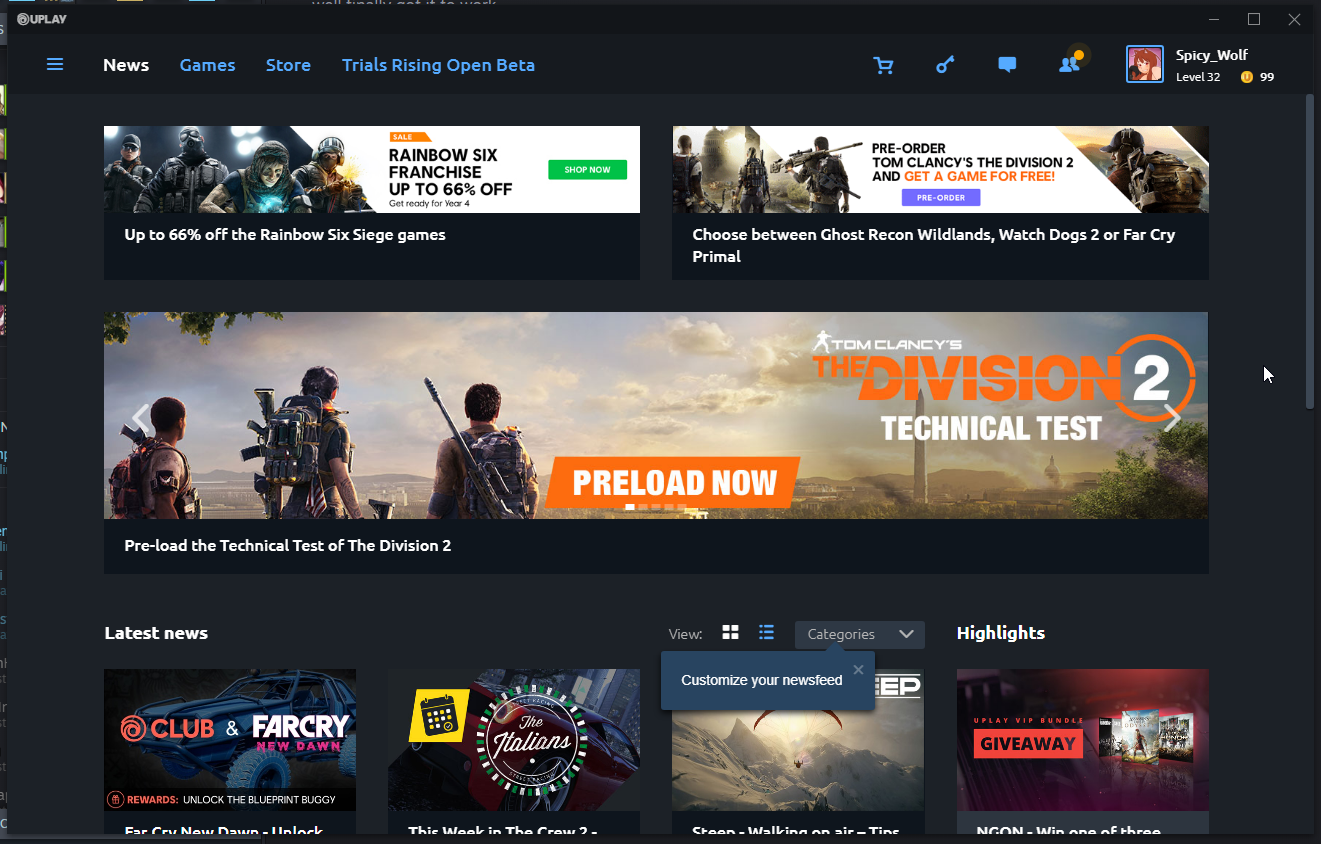Dismiss the Customize your newsfeed tooltip
Image resolution: width=1321 pixels, height=844 pixels.
(858, 670)
